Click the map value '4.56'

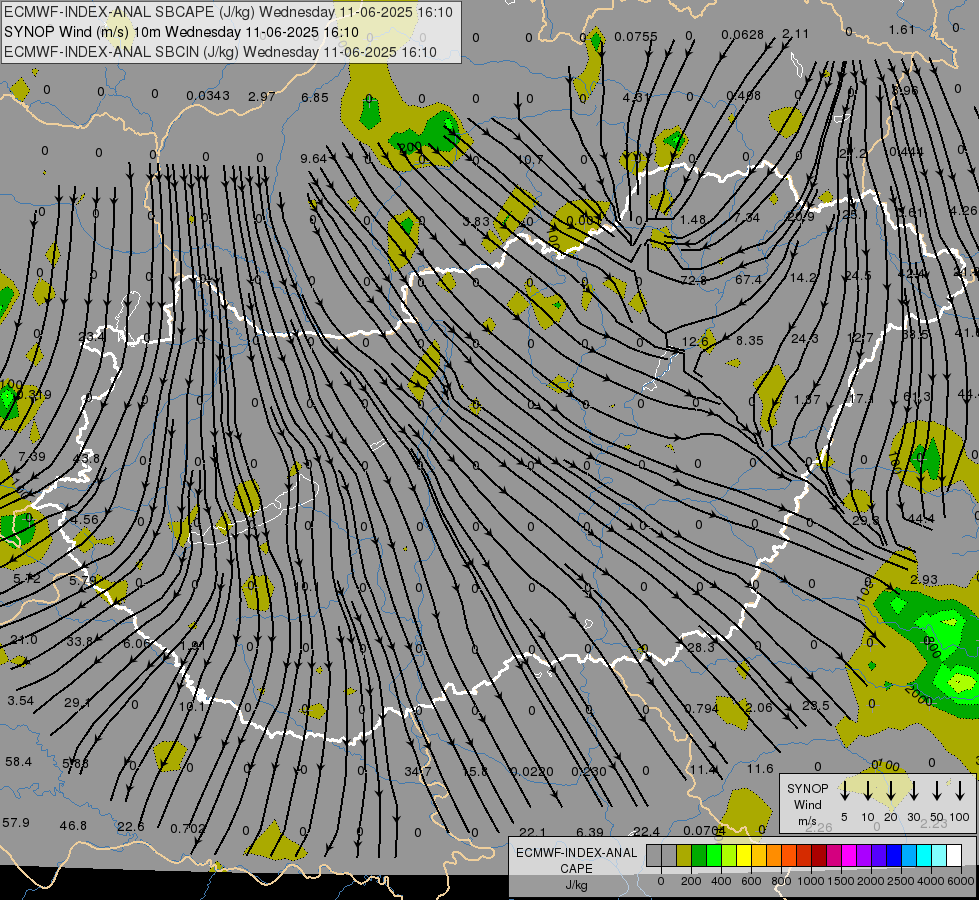pos(84,520)
